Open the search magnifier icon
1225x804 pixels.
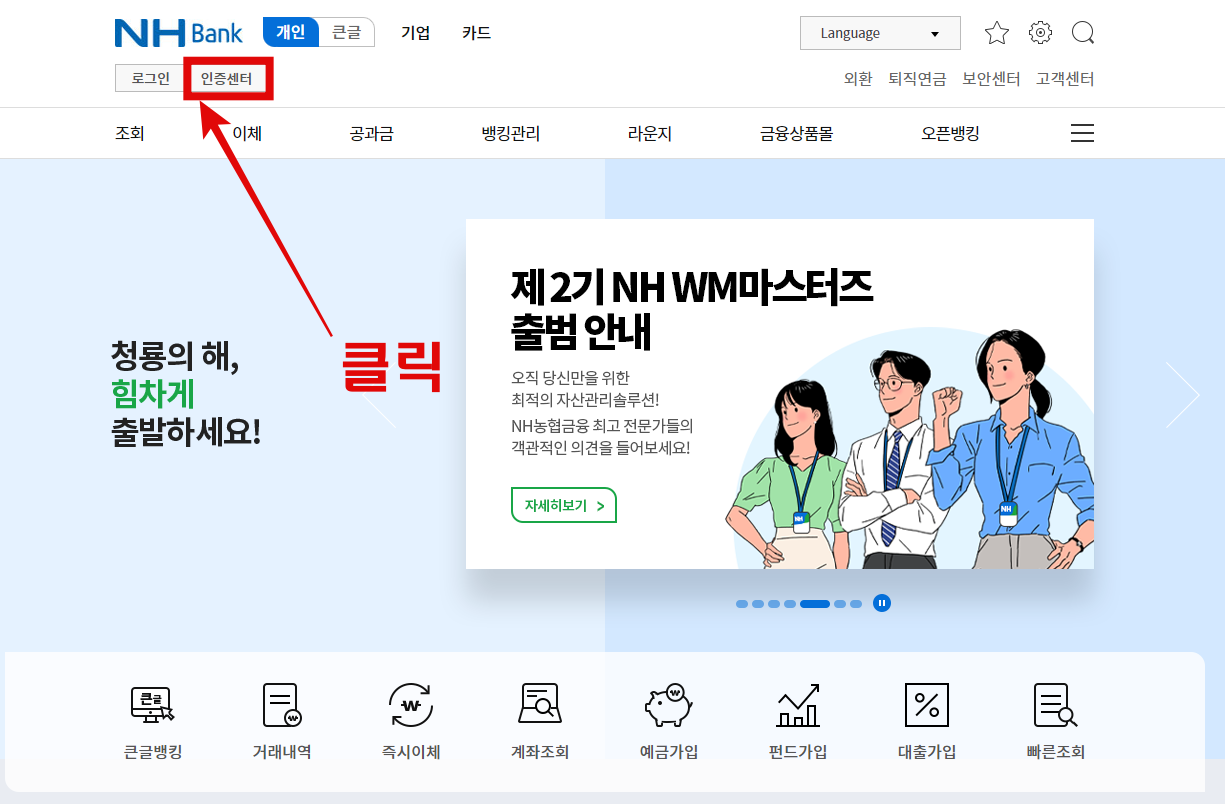[x=1083, y=33]
